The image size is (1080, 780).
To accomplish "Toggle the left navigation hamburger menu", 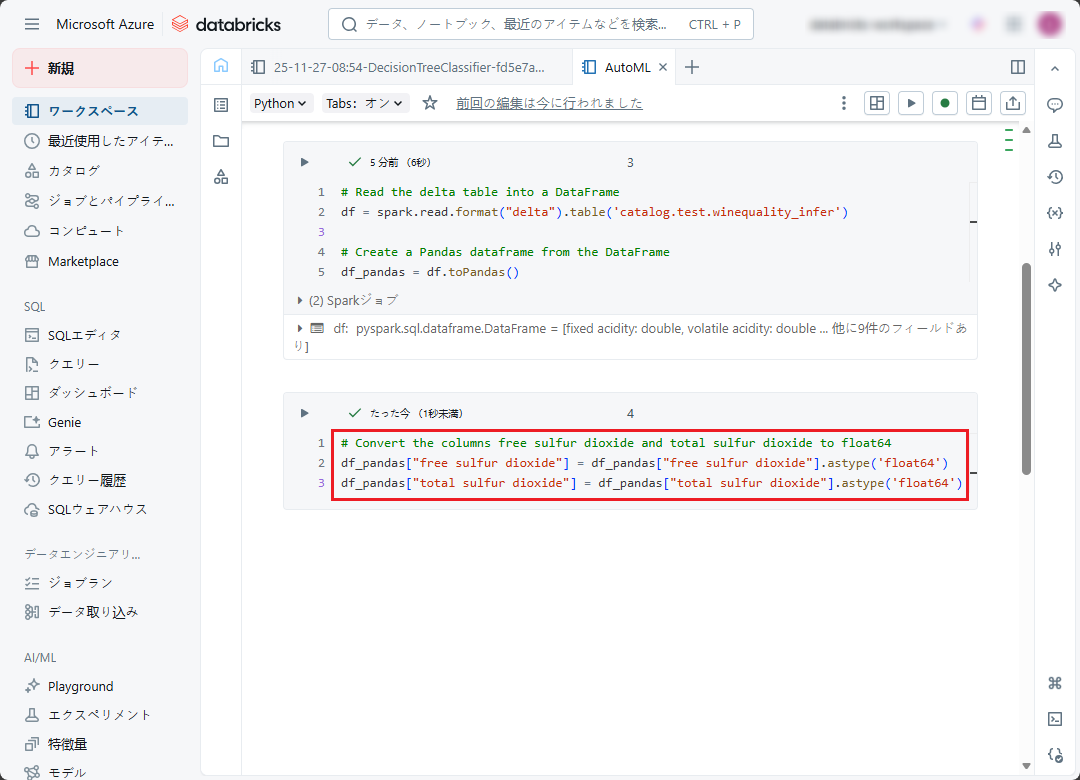I will 32,24.
